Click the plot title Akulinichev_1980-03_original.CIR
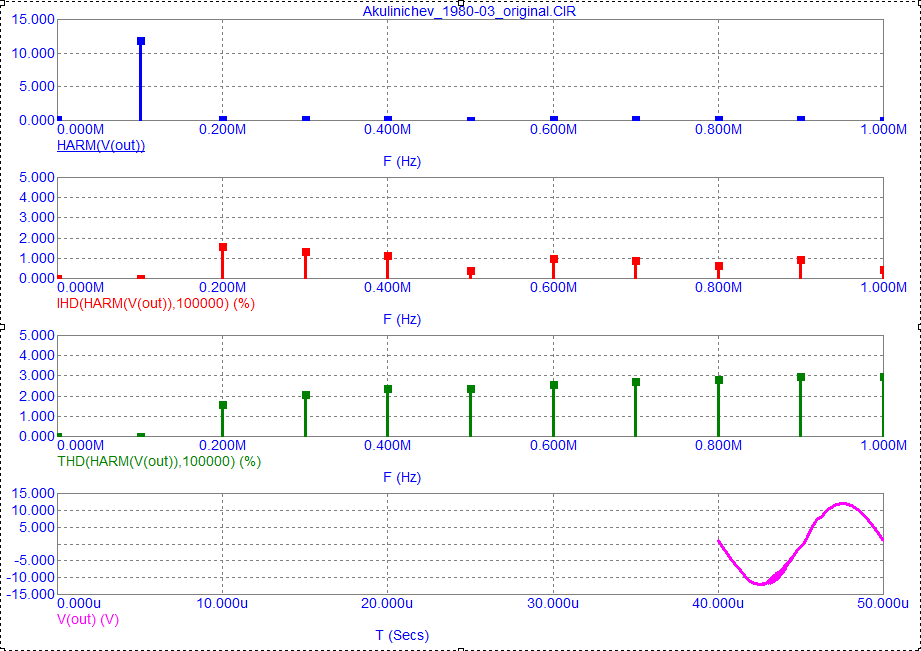921x651 pixels. [x=469, y=11]
